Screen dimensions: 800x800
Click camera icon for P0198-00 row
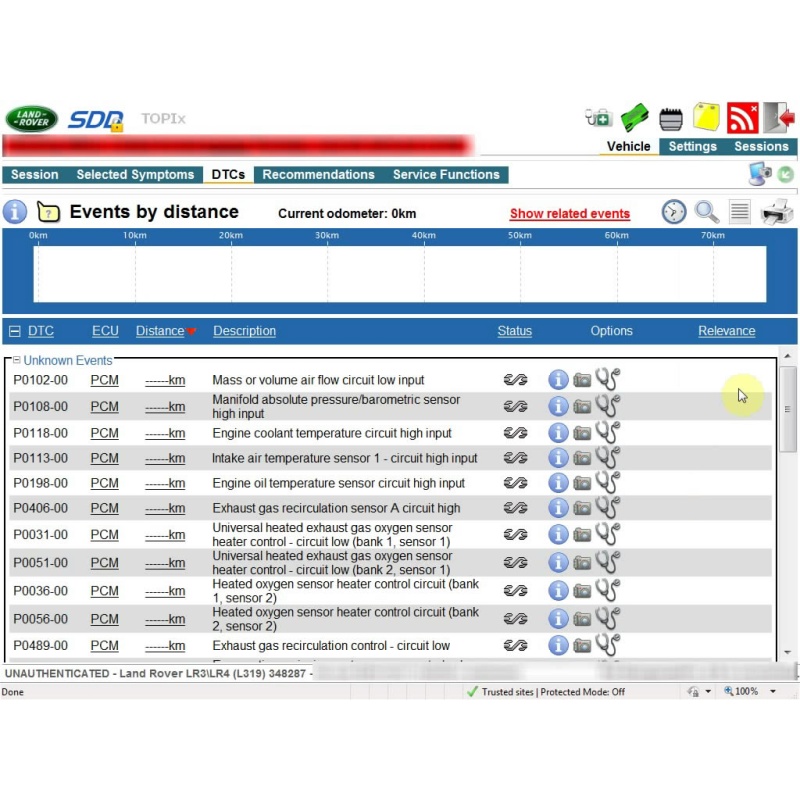582,483
